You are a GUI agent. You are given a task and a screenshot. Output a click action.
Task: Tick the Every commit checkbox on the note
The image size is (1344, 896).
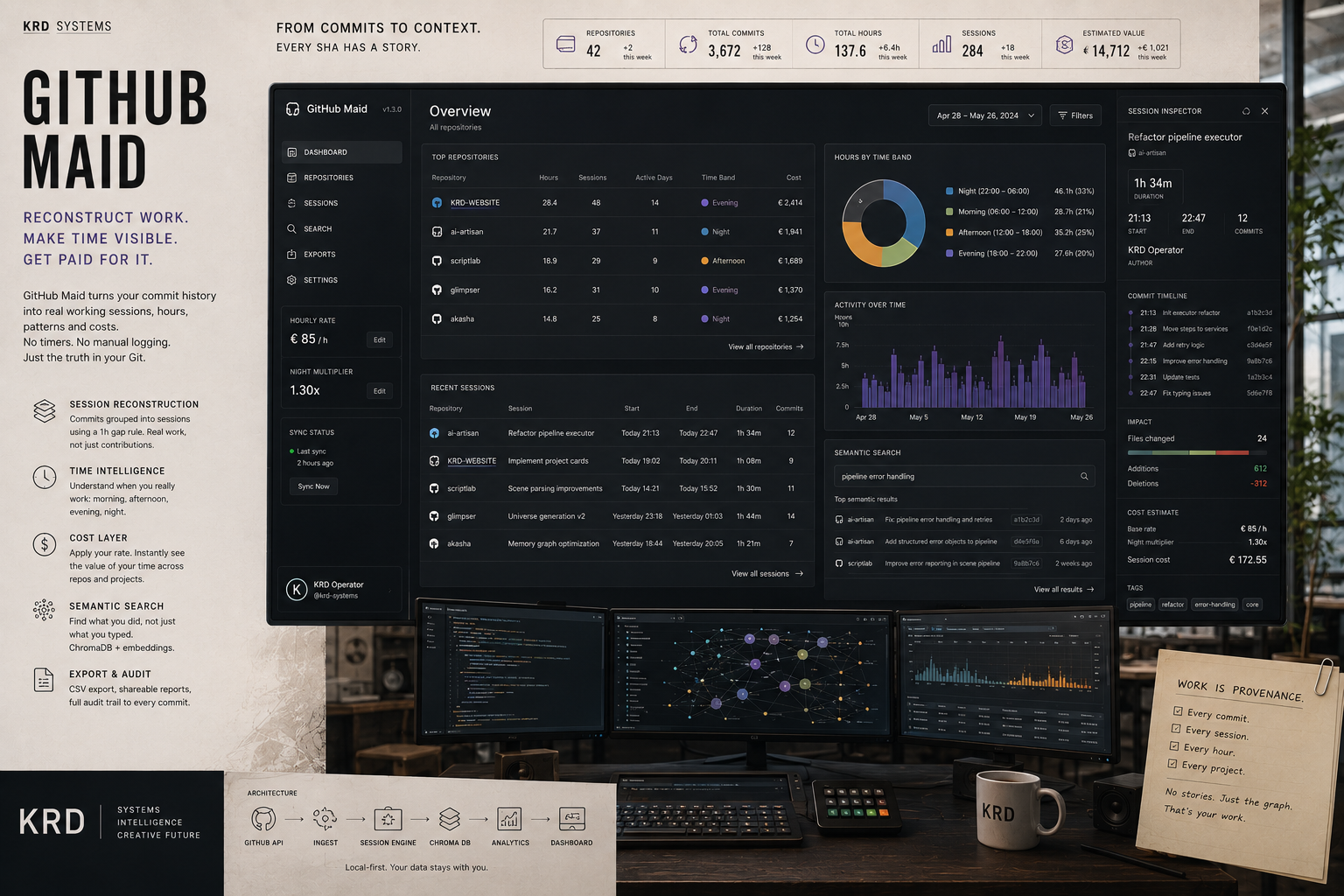tap(1178, 710)
